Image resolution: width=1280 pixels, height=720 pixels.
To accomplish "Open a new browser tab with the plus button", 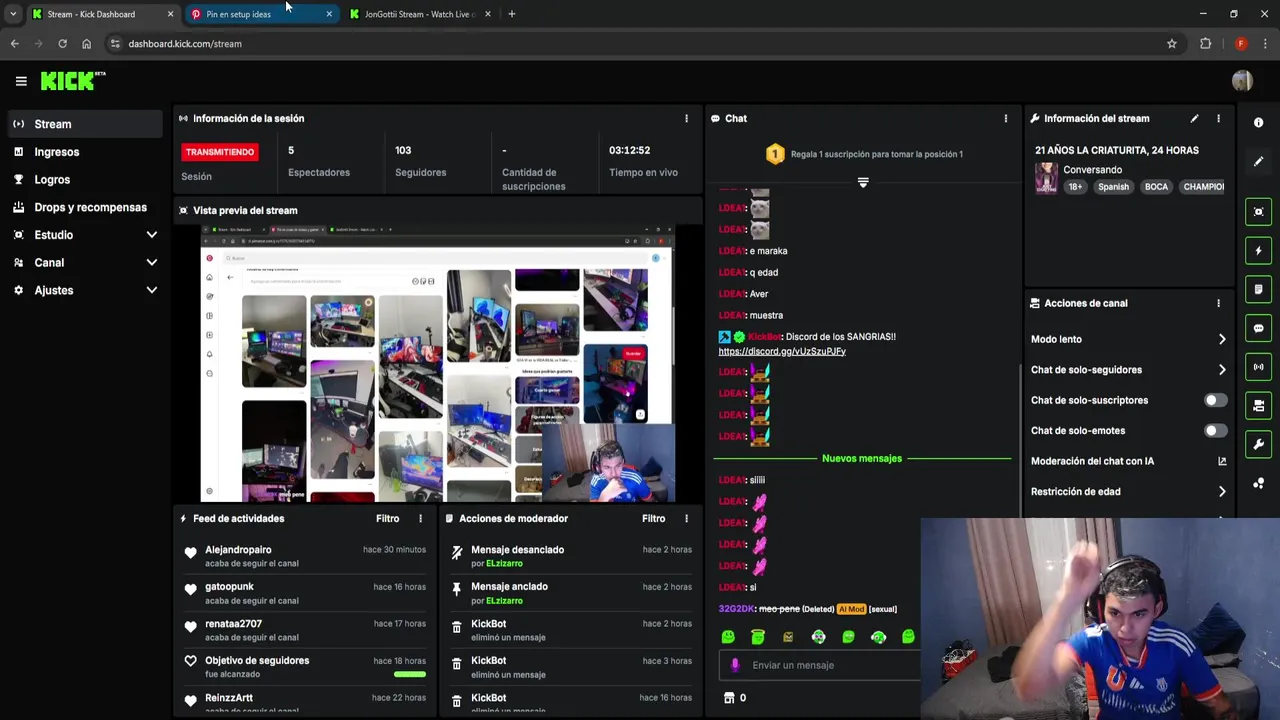I will (x=511, y=14).
